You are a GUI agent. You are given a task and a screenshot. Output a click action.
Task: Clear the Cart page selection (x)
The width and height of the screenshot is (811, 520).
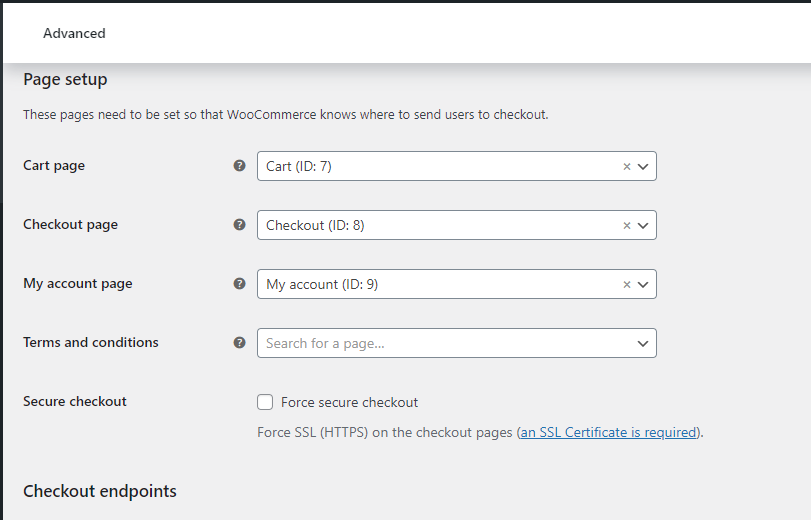pyautogui.click(x=627, y=167)
